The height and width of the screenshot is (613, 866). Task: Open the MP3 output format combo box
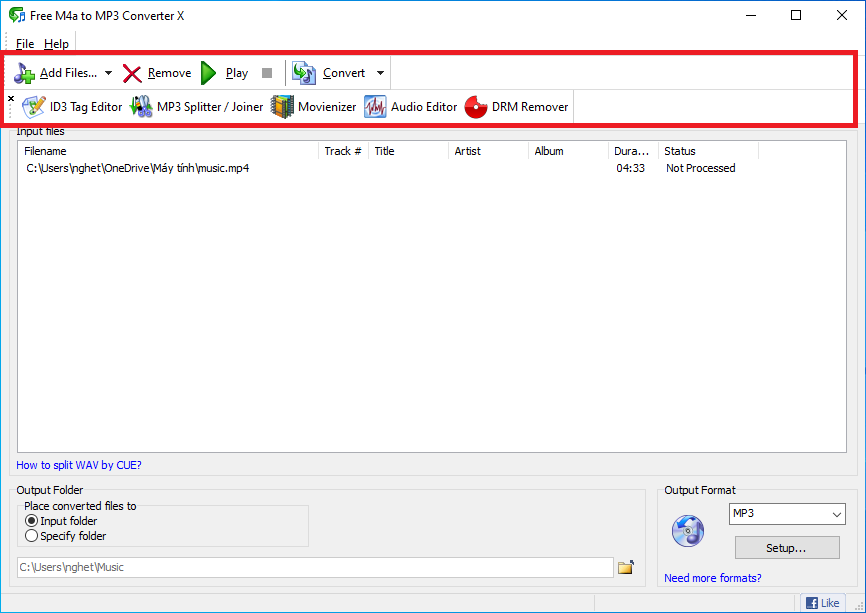click(x=786, y=514)
